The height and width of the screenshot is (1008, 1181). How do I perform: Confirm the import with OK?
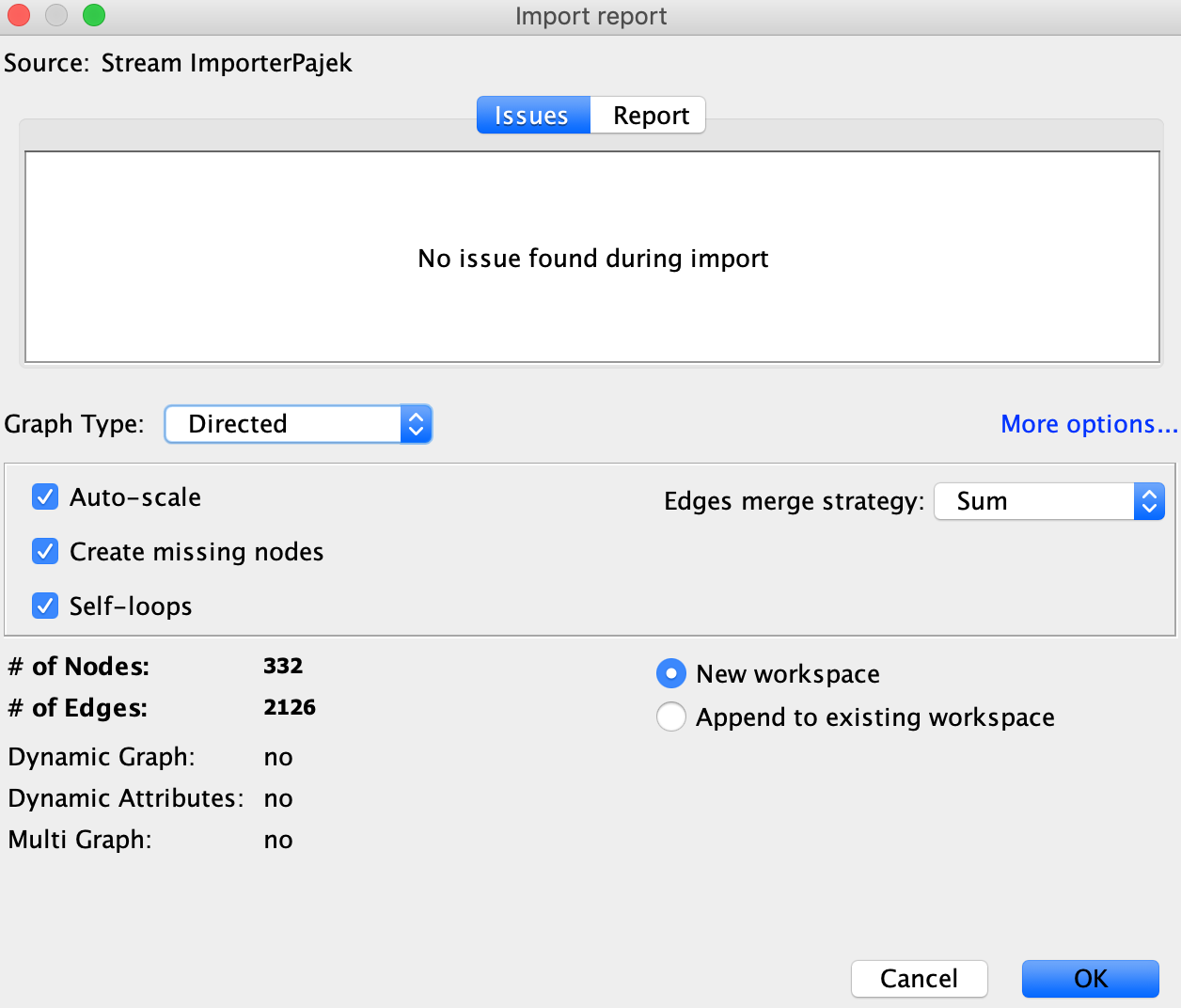tap(1090, 979)
